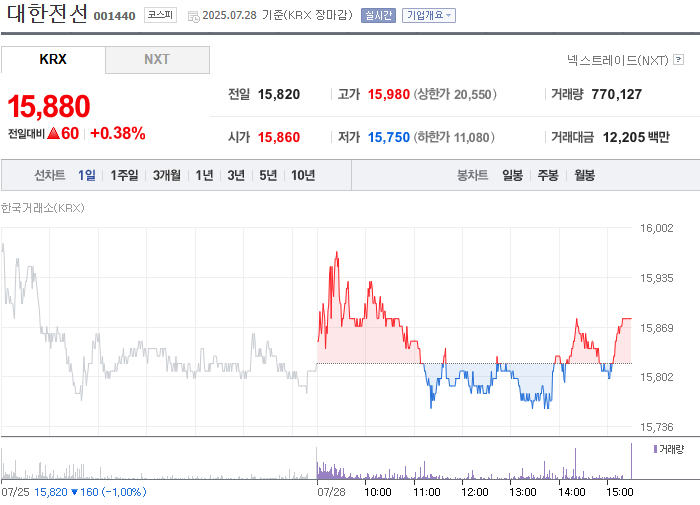This screenshot has height=505, width=700.
Task: Click the high price 15,980
Action: 388,94
